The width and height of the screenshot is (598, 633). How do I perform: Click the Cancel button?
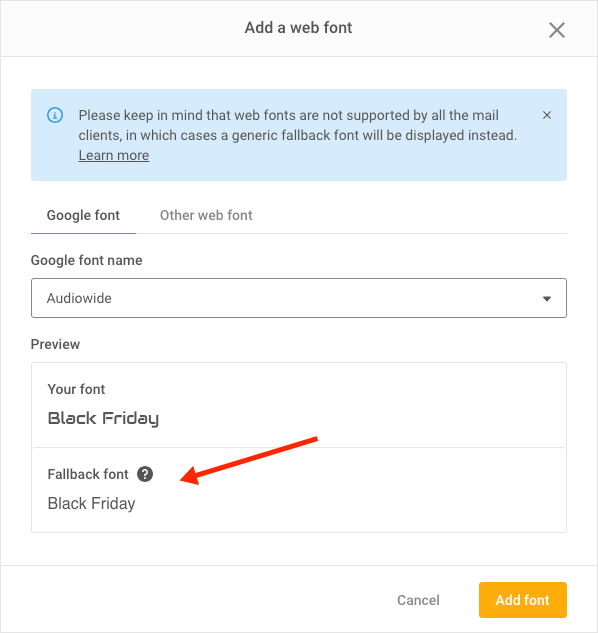tap(418, 600)
